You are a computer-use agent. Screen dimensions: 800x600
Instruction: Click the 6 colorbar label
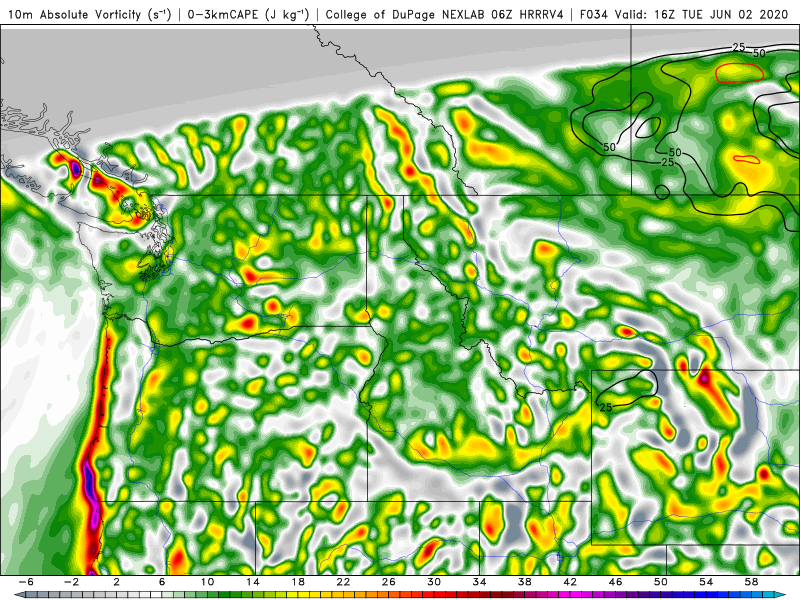(x=162, y=582)
